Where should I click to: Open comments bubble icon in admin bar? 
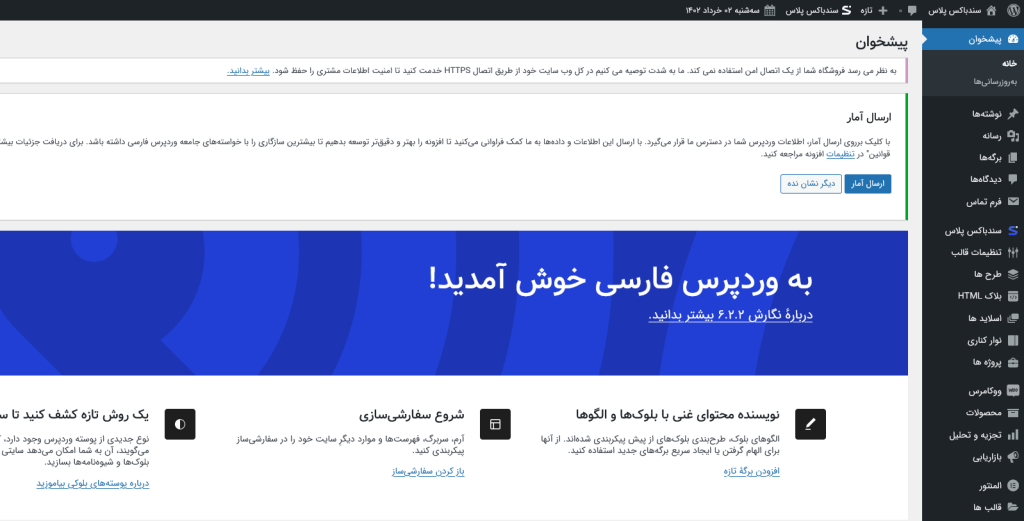pos(912,10)
